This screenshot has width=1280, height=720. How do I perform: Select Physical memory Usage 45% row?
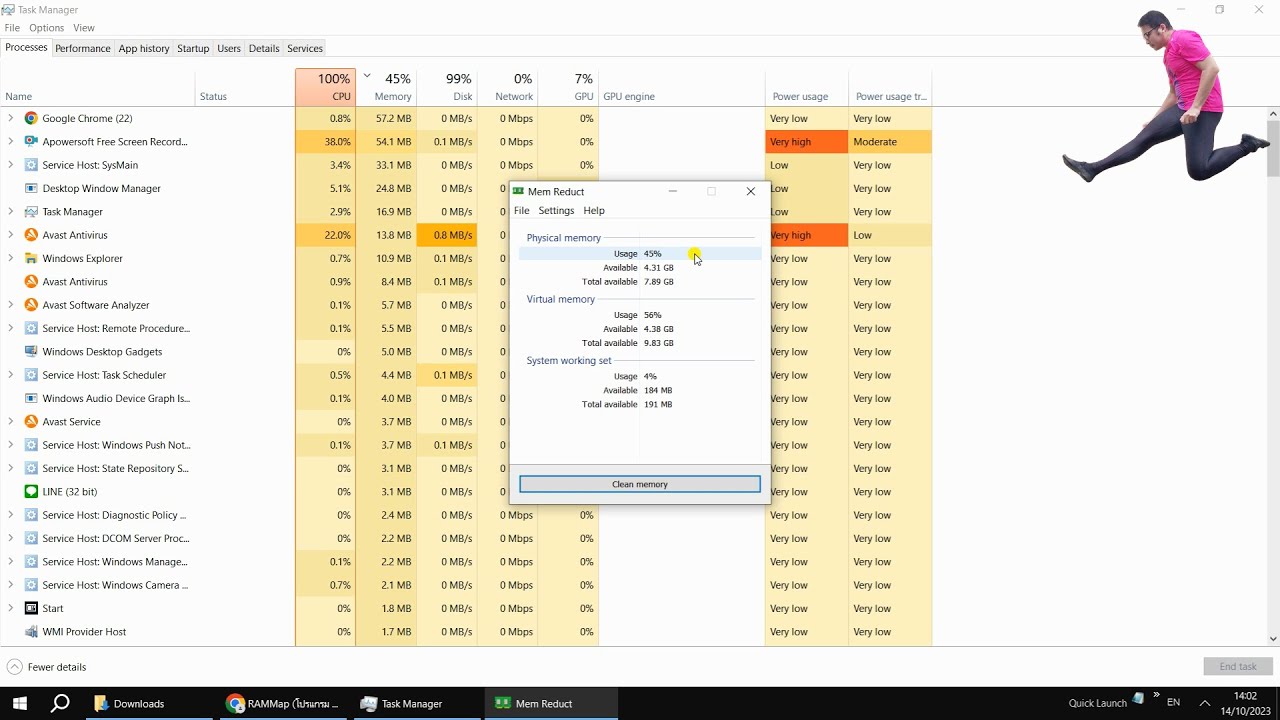[640, 254]
